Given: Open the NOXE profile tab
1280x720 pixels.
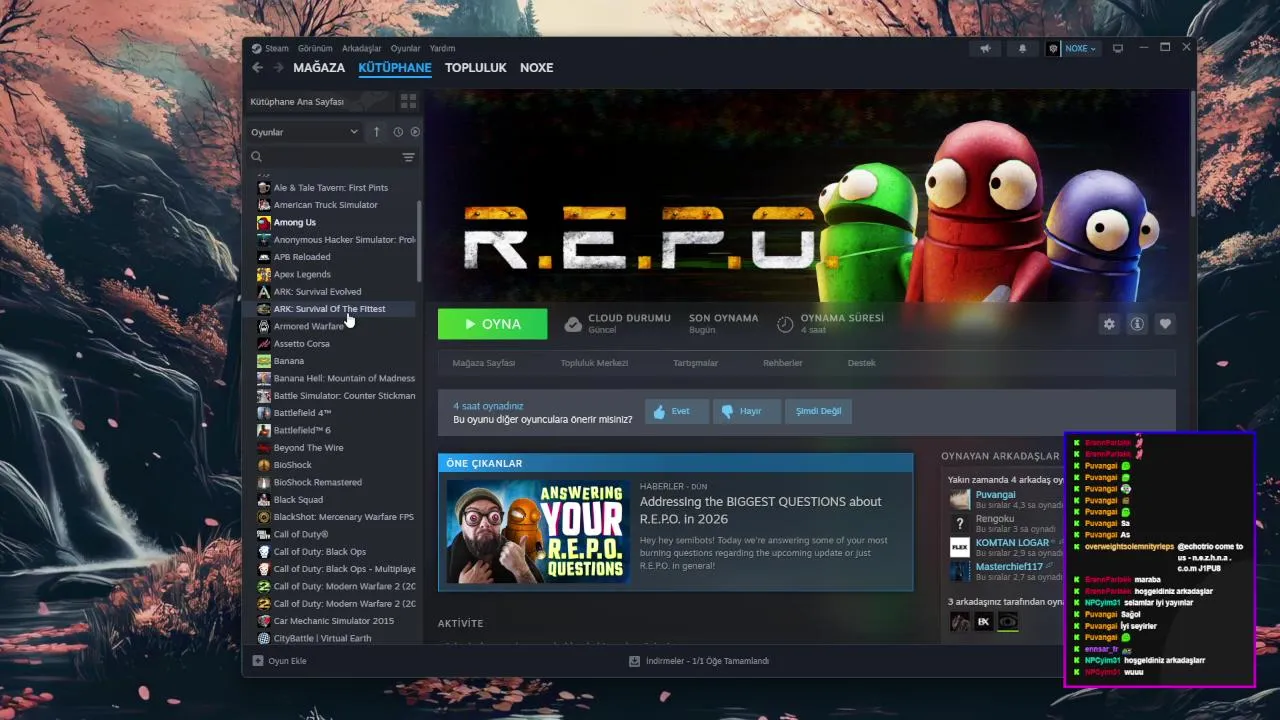Looking at the screenshot, I should click(x=537, y=68).
